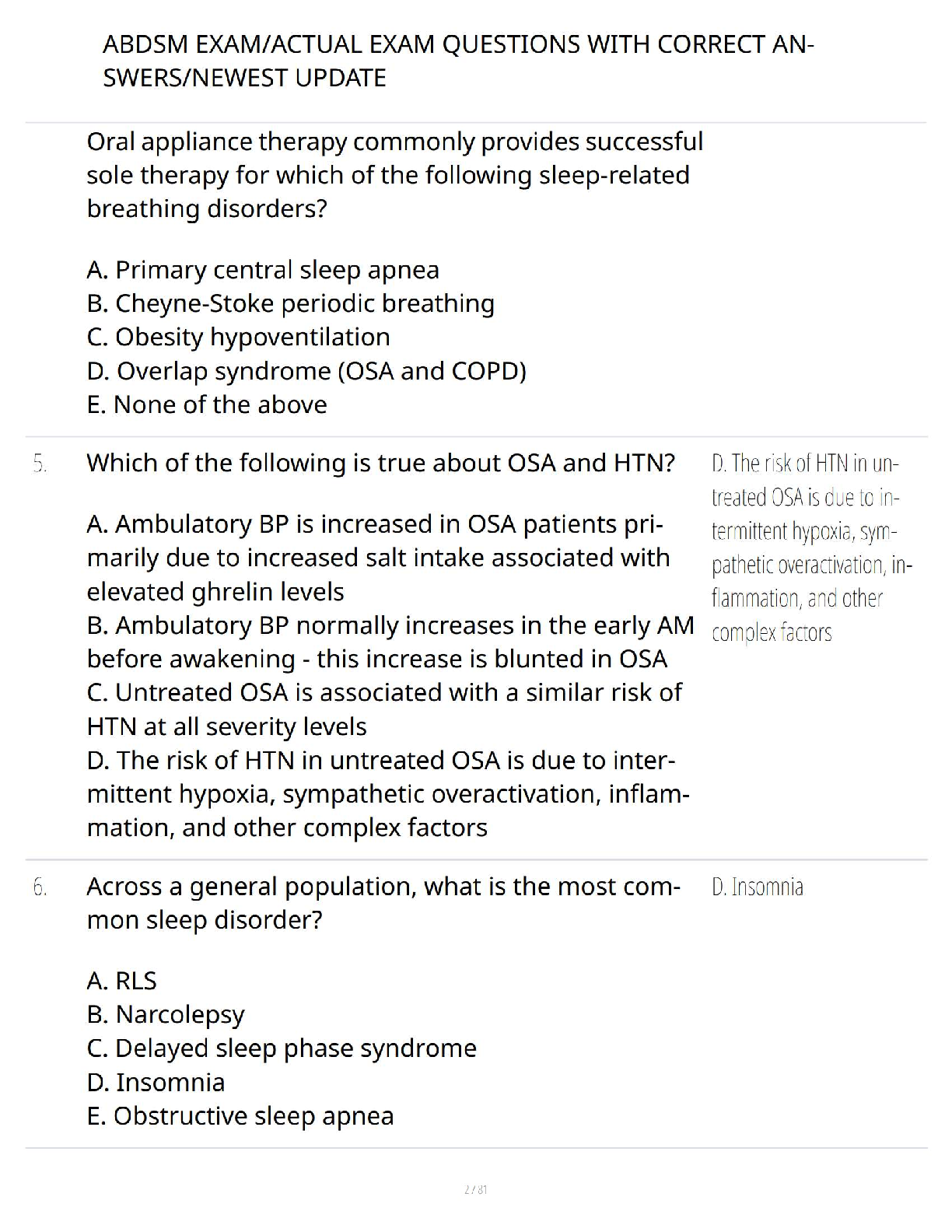This screenshot has width=952, height=1232.
Task: Choose the similar risk at all severity option C
Action: pyautogui.click(x=384, y=709)
